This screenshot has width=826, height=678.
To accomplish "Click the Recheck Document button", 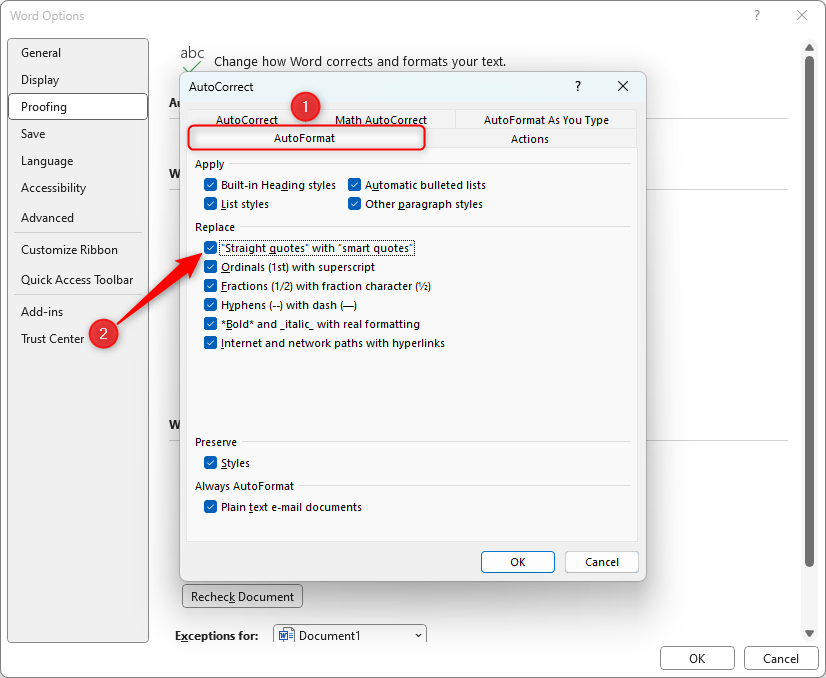I will click(241, 596).
